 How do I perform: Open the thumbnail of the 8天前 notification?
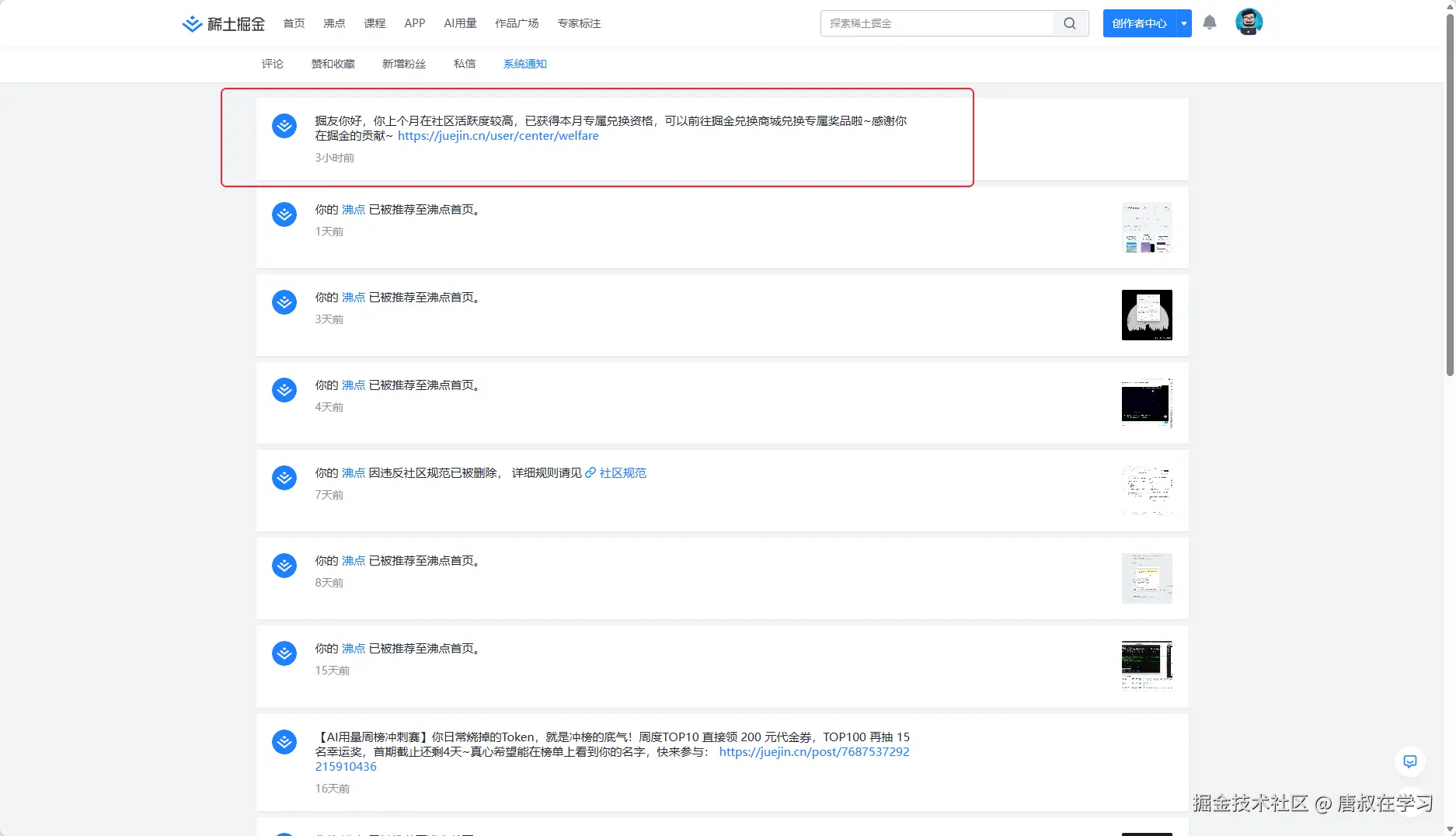pos(1147,579)
